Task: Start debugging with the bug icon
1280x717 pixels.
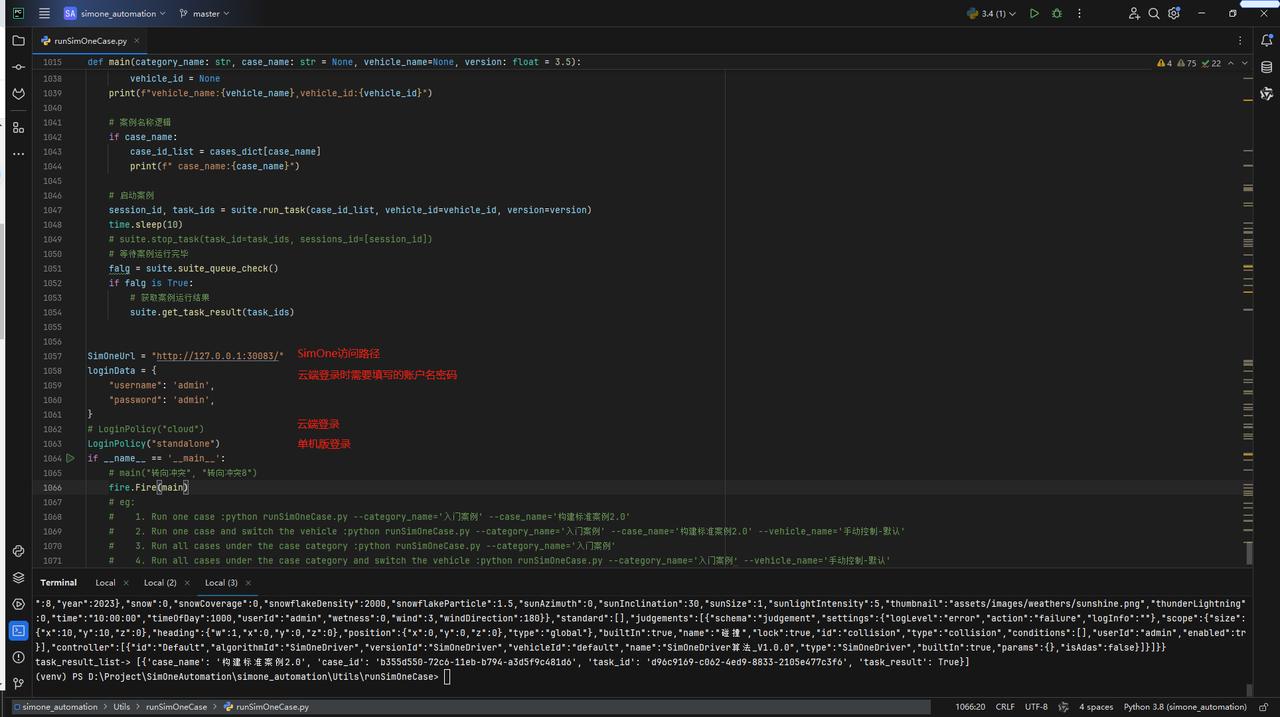Action: pyautogui.click(x=1057, y=14)
